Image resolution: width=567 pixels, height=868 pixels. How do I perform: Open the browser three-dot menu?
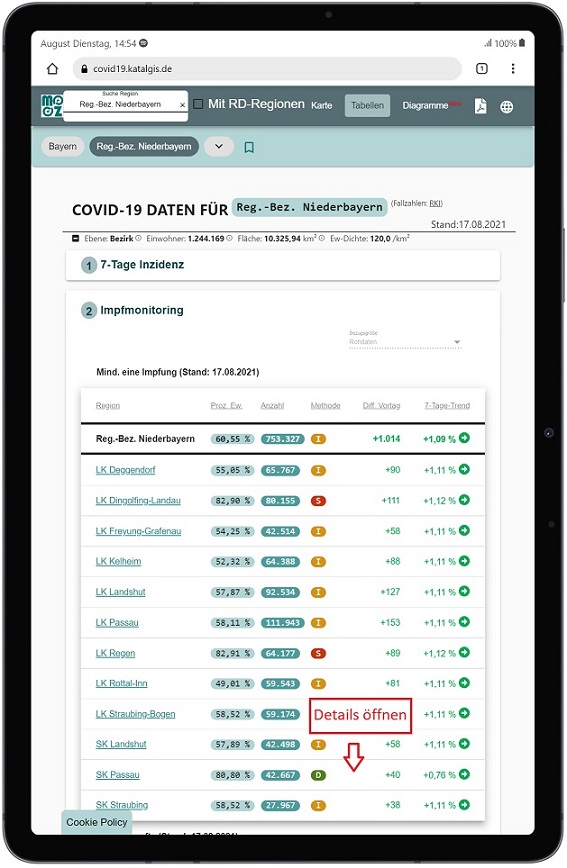pyautogui.click(x=513, y=69)
